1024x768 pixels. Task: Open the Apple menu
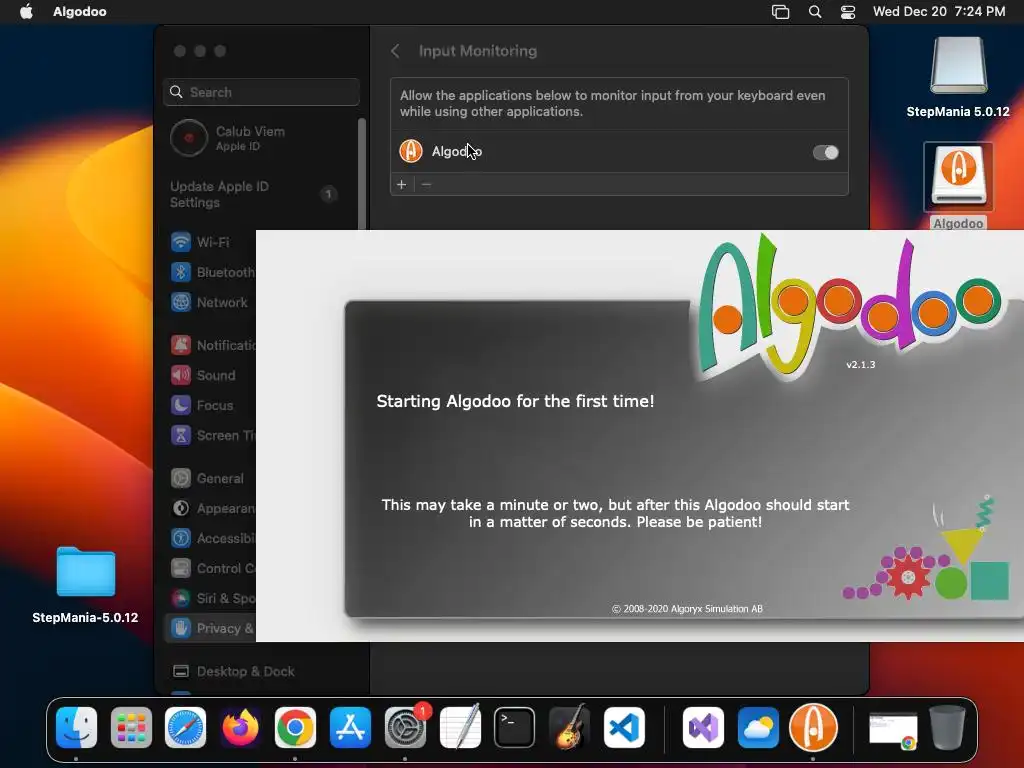tap(26, 11)
